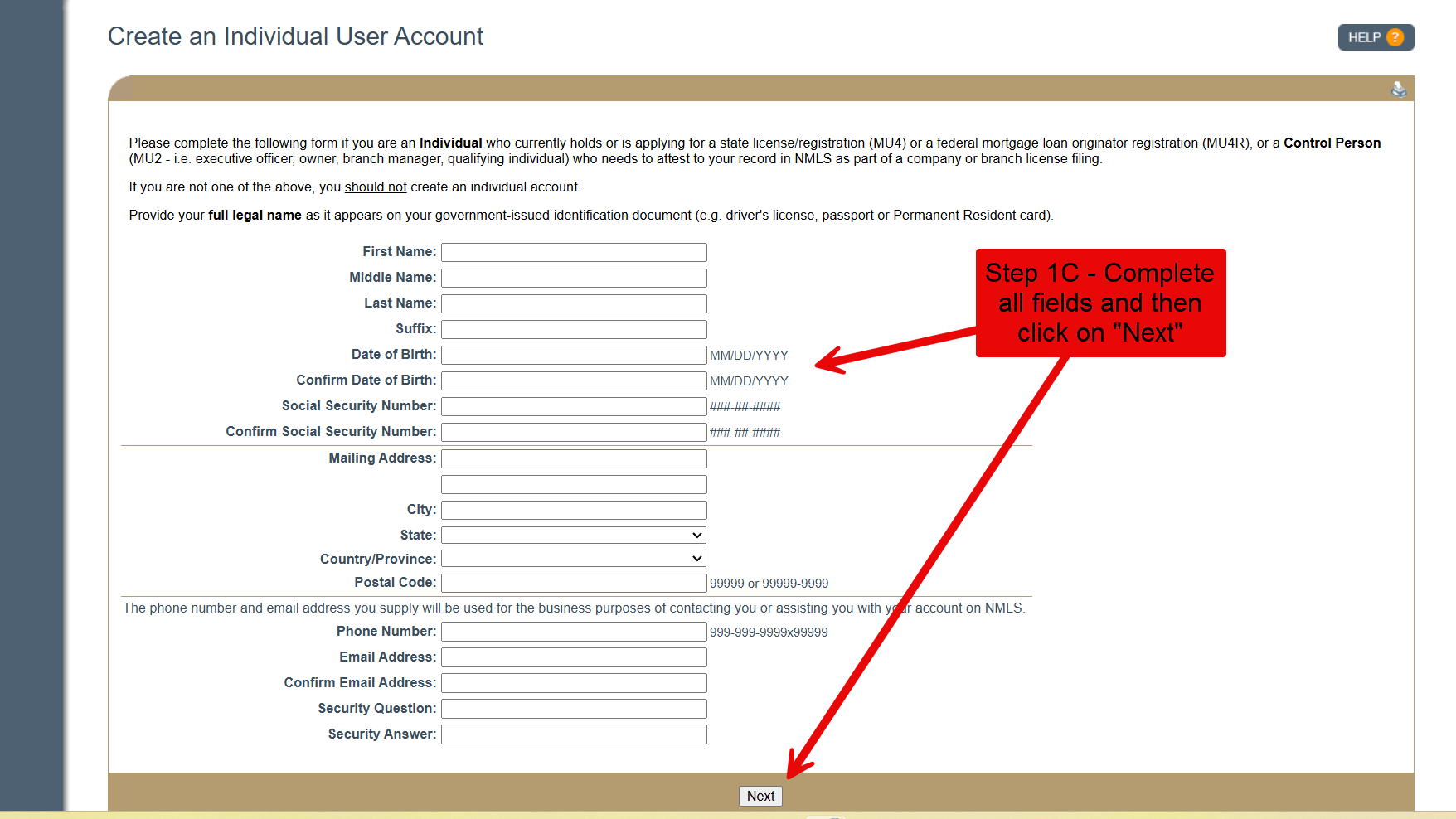Click the First Name input field
This screenshot has width=1456, height=819.
click(574, 252)
